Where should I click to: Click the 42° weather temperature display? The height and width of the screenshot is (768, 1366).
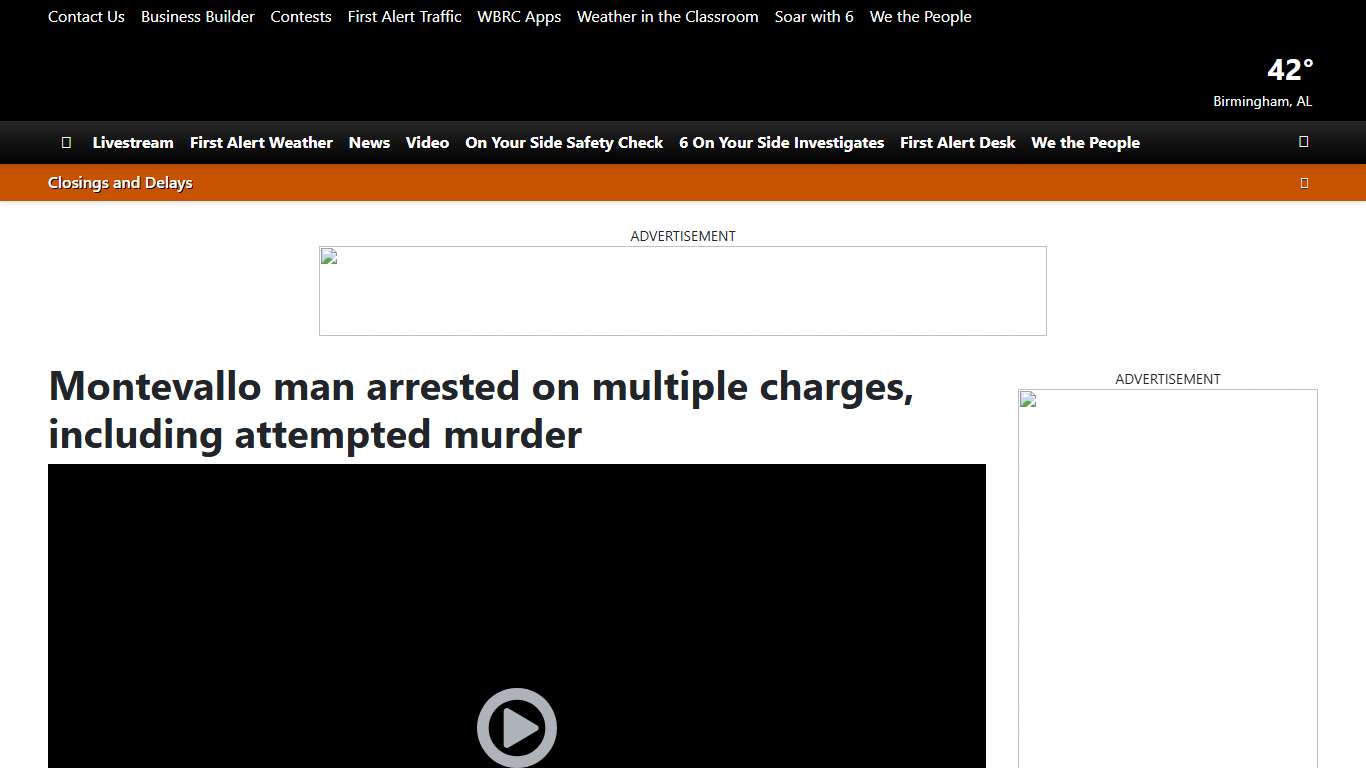coord(1289,69)
